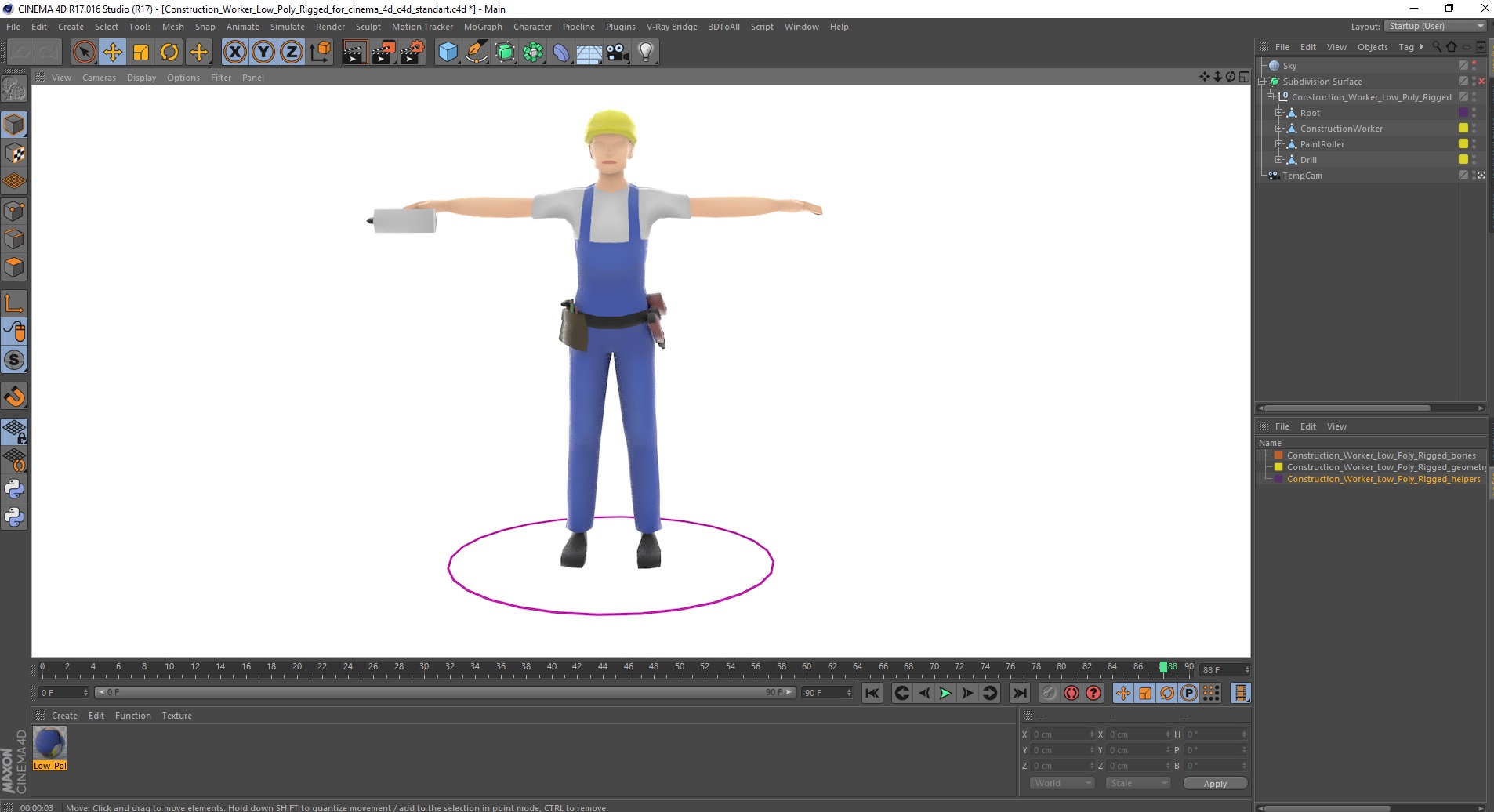Open Edit Render Settings
Screen dimensions: 1494x812
(412, 53)
